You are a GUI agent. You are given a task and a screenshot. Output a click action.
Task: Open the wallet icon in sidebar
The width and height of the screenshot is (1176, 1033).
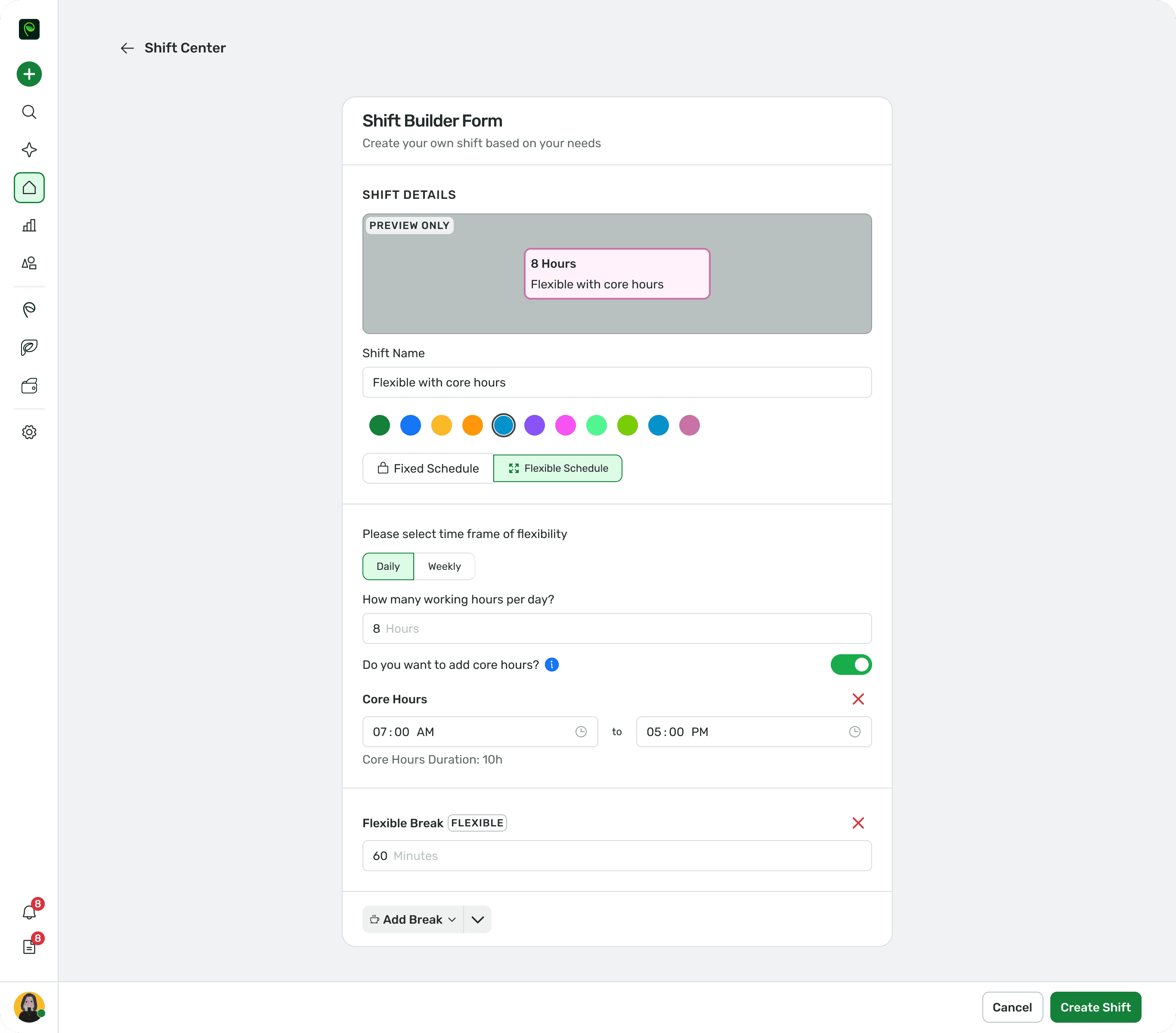click(29, 385)
